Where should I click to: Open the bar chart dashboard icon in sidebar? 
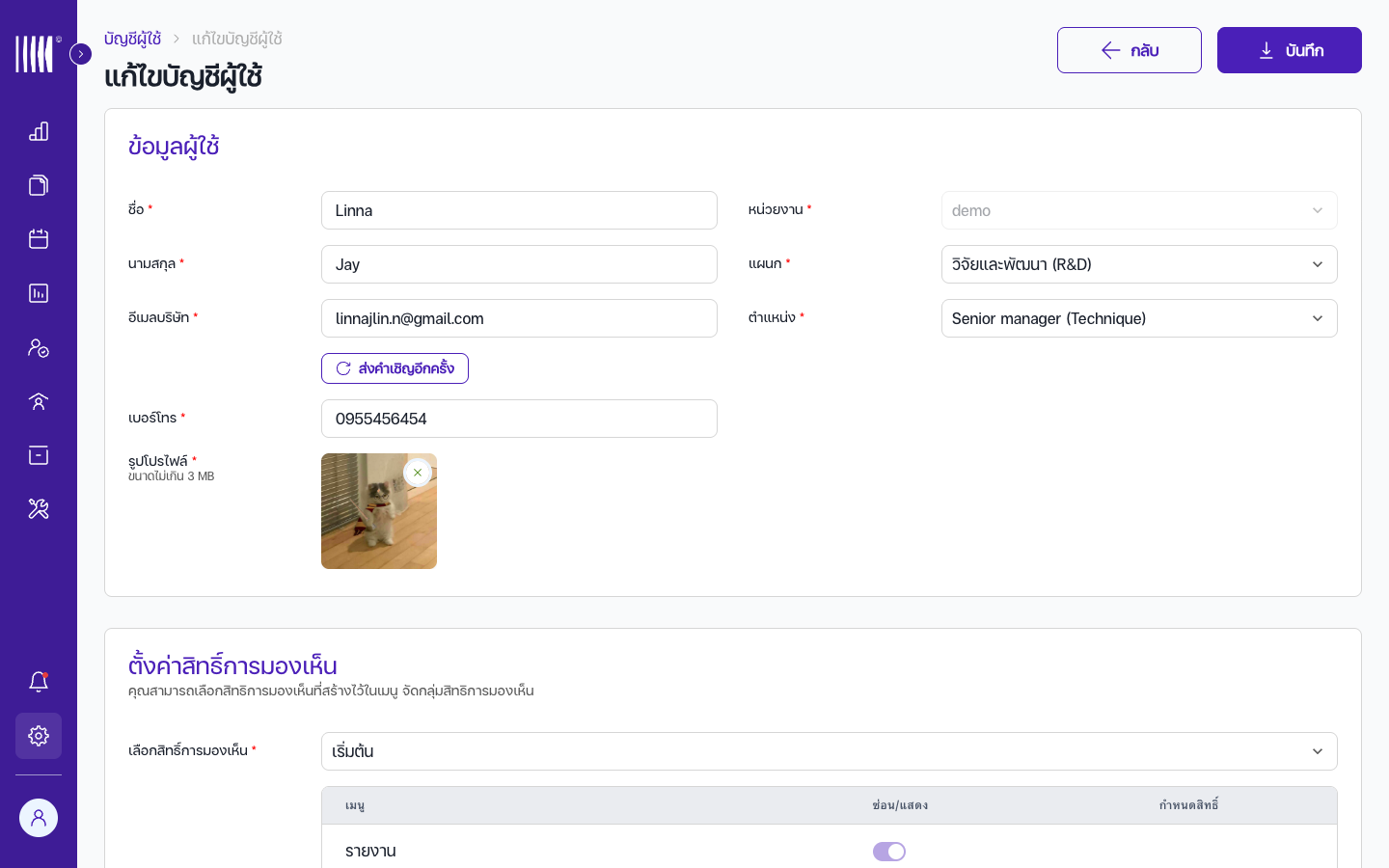pyautogui.click(x=39, y=131)
